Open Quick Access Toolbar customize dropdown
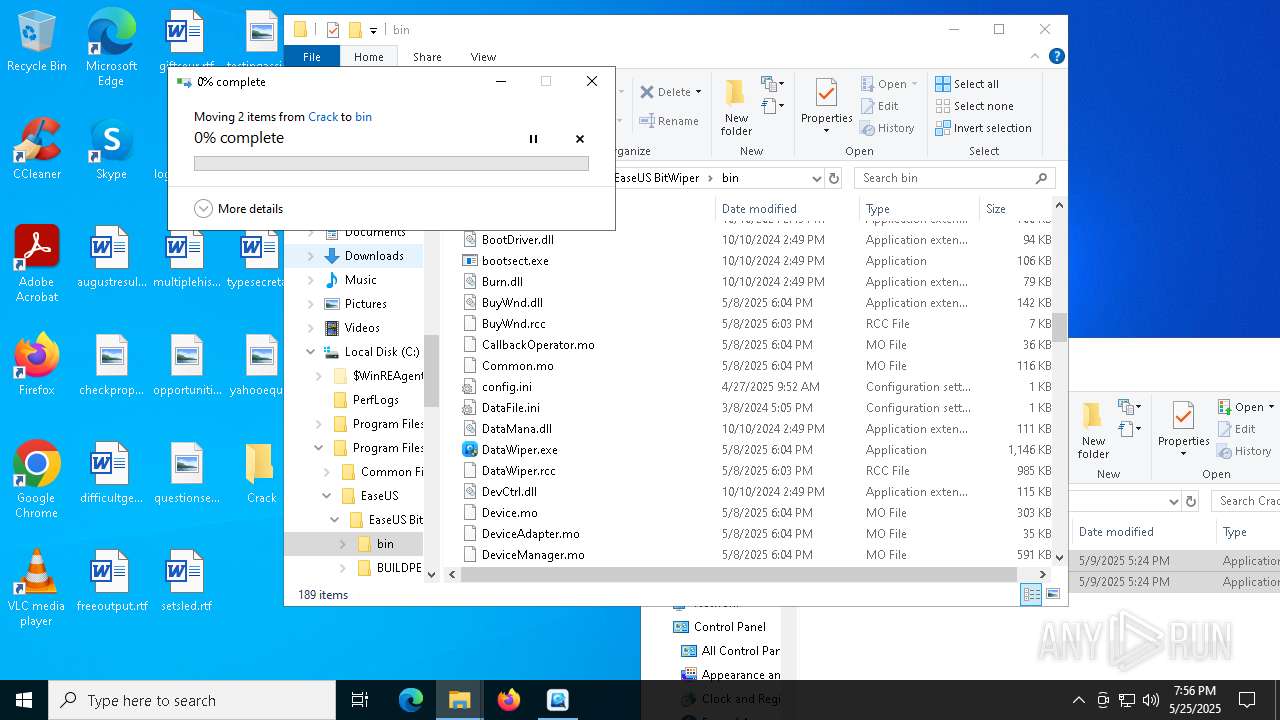Viewport: 1280px width, 720px height. (373, 30)
